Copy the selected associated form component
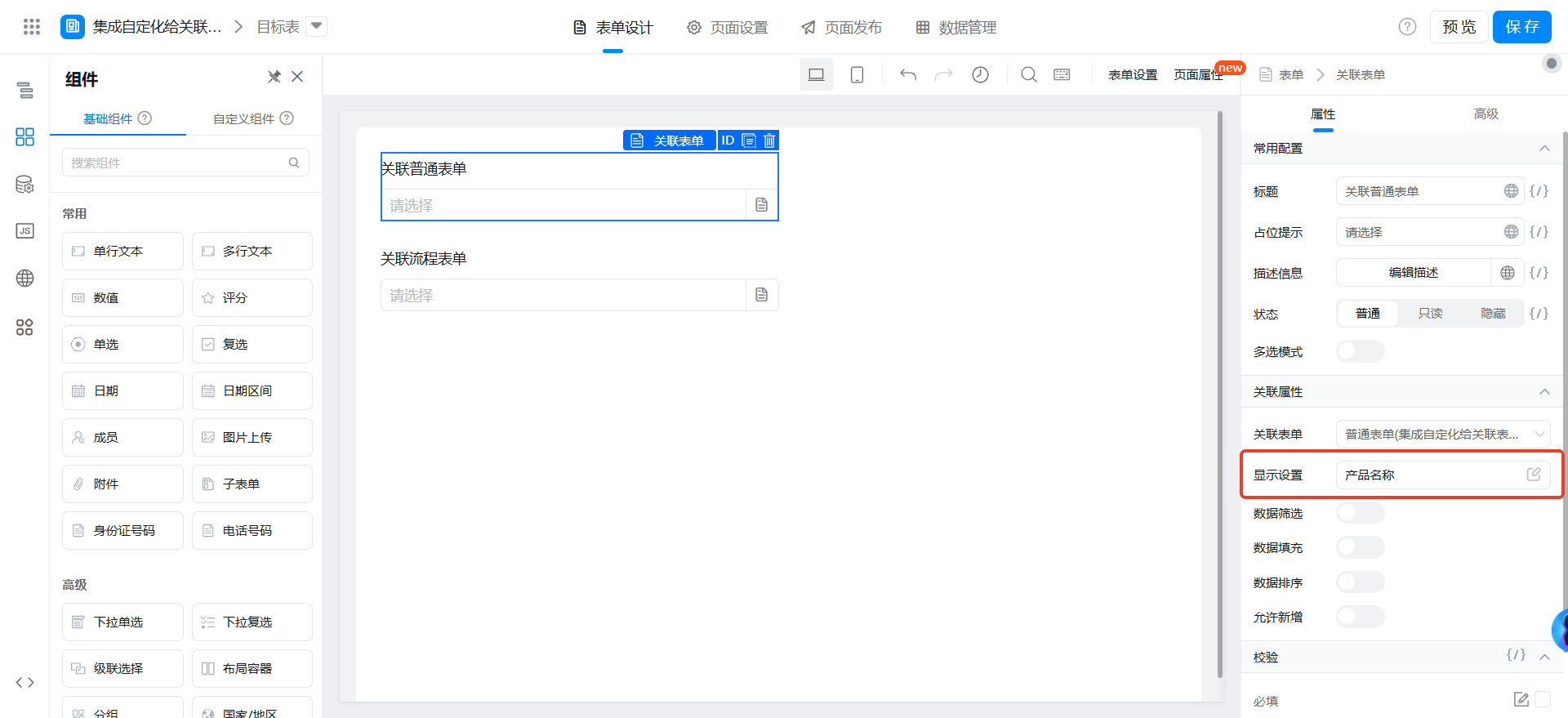 click(749, 140)
